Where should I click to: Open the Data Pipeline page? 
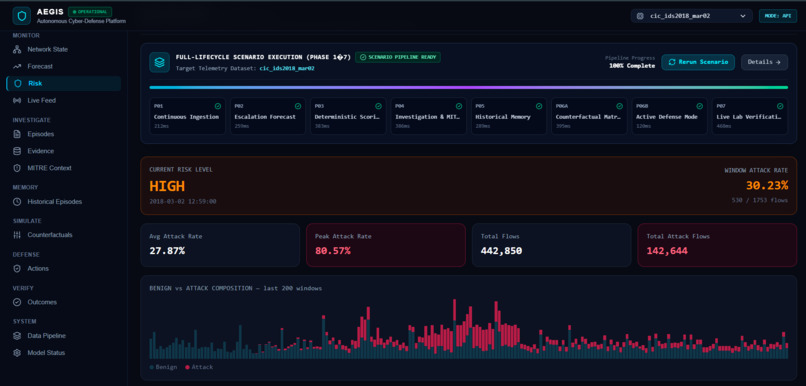(63, 336)
